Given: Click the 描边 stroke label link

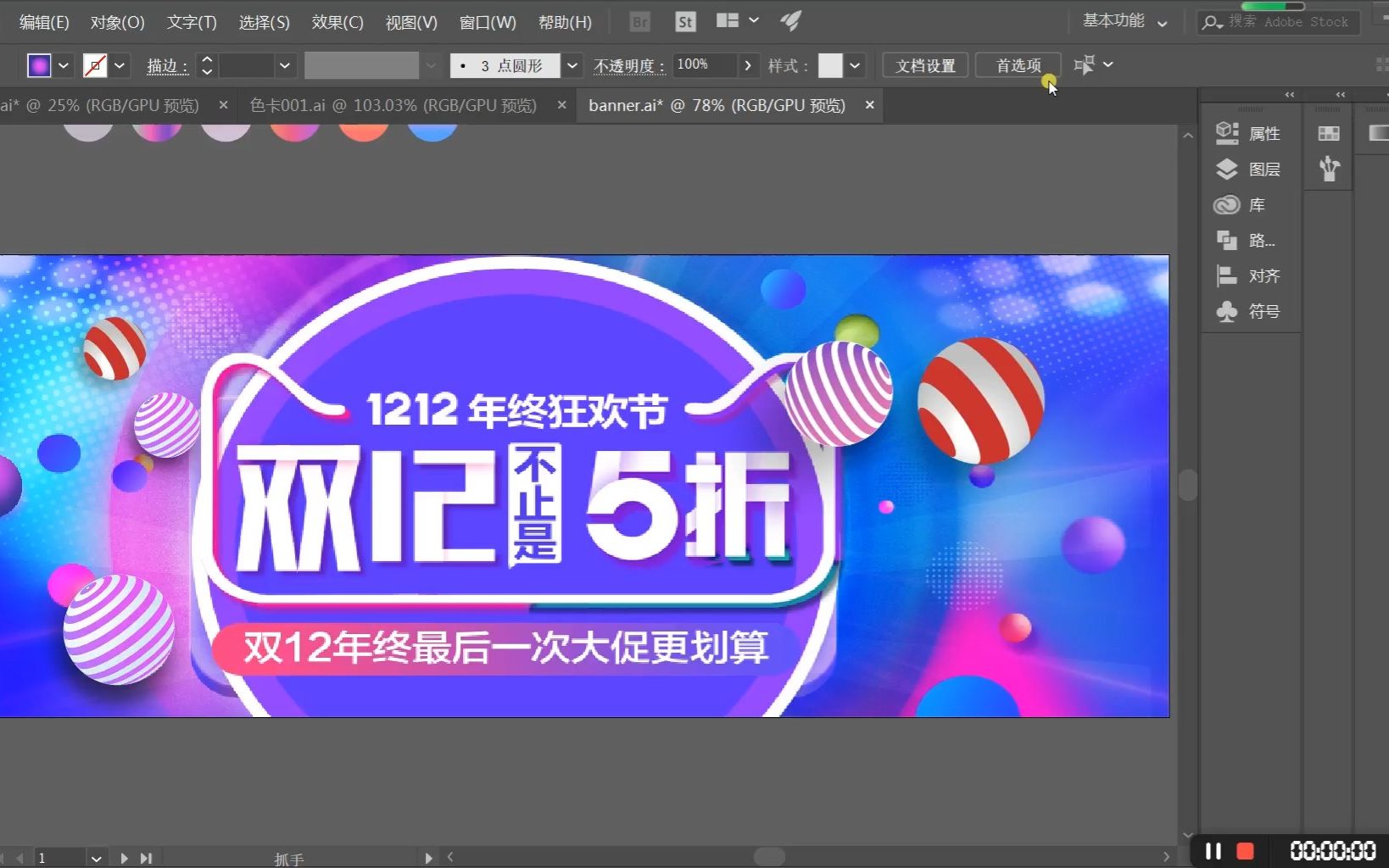Looking at the screenshot, I should pyautogui.click(x=167, y=65).
